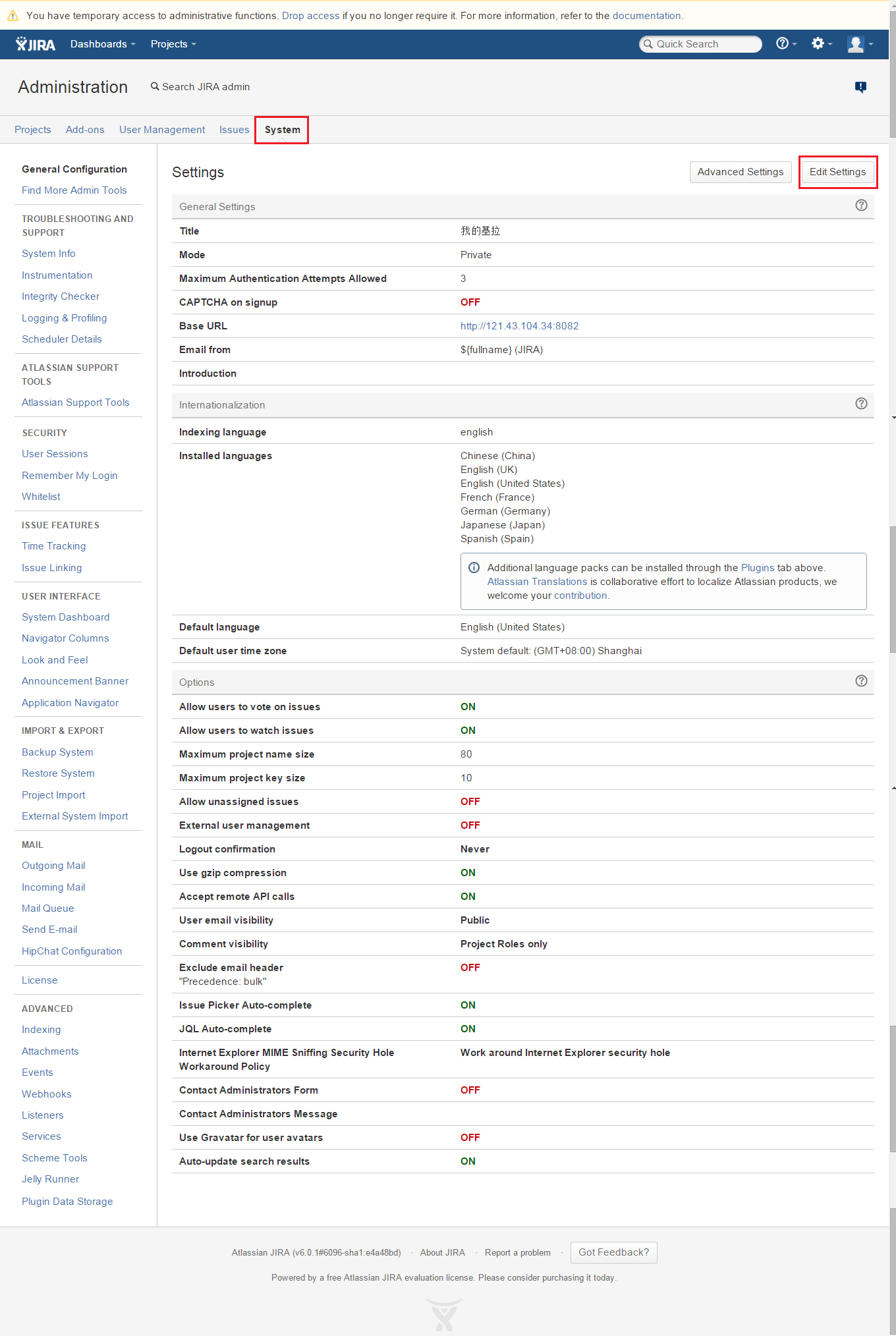Click About JIRA footer link
The height and width of the screenshot is (1336, 896).
click(443, 1253)
